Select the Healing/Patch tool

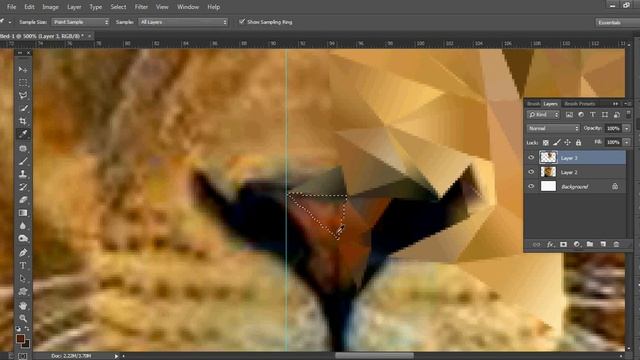23,149
